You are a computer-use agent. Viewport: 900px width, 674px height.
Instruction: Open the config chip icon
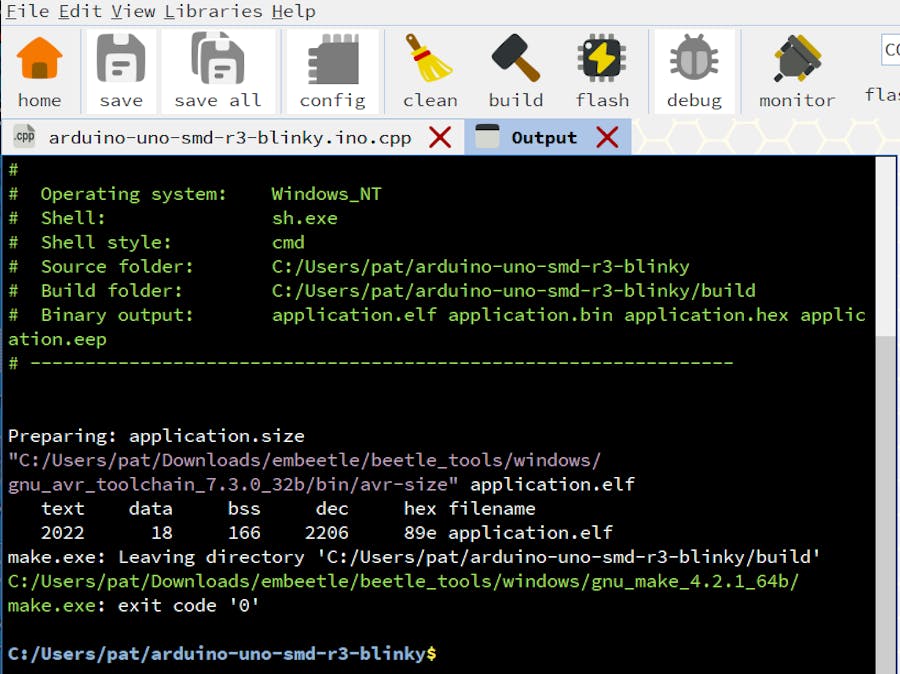coord(332,62)
